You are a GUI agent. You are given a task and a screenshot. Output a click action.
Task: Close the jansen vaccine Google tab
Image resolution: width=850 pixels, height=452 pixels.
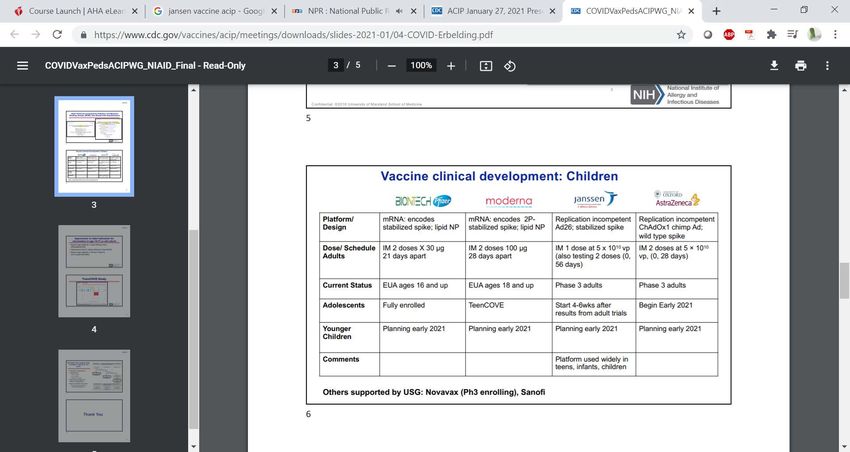[274, 11]
